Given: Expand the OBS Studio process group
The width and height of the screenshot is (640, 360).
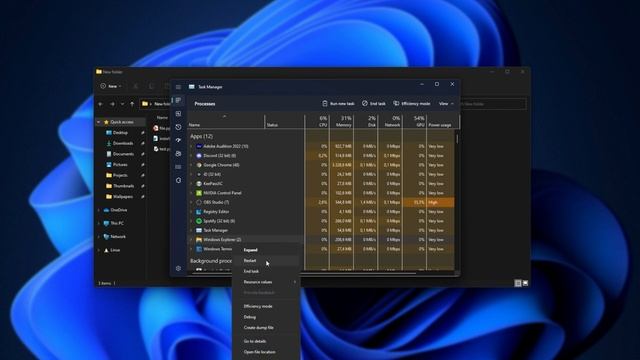Looking at the screenshot, I should pos(191,202).
